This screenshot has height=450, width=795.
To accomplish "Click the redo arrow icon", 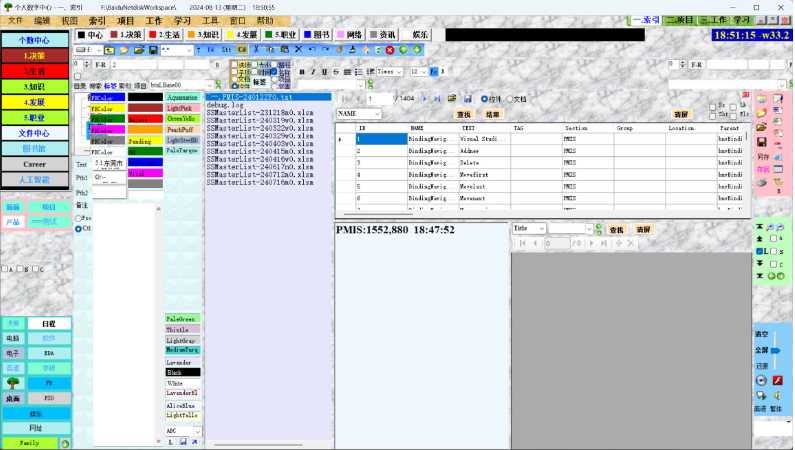I will [x=326, y=50].
